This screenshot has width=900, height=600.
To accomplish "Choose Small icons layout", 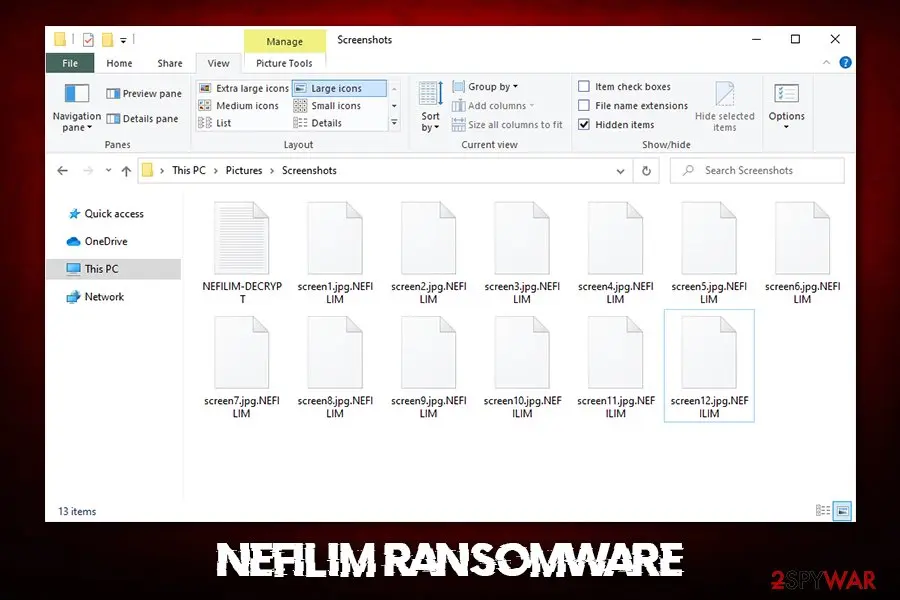I will coord(327,106).
